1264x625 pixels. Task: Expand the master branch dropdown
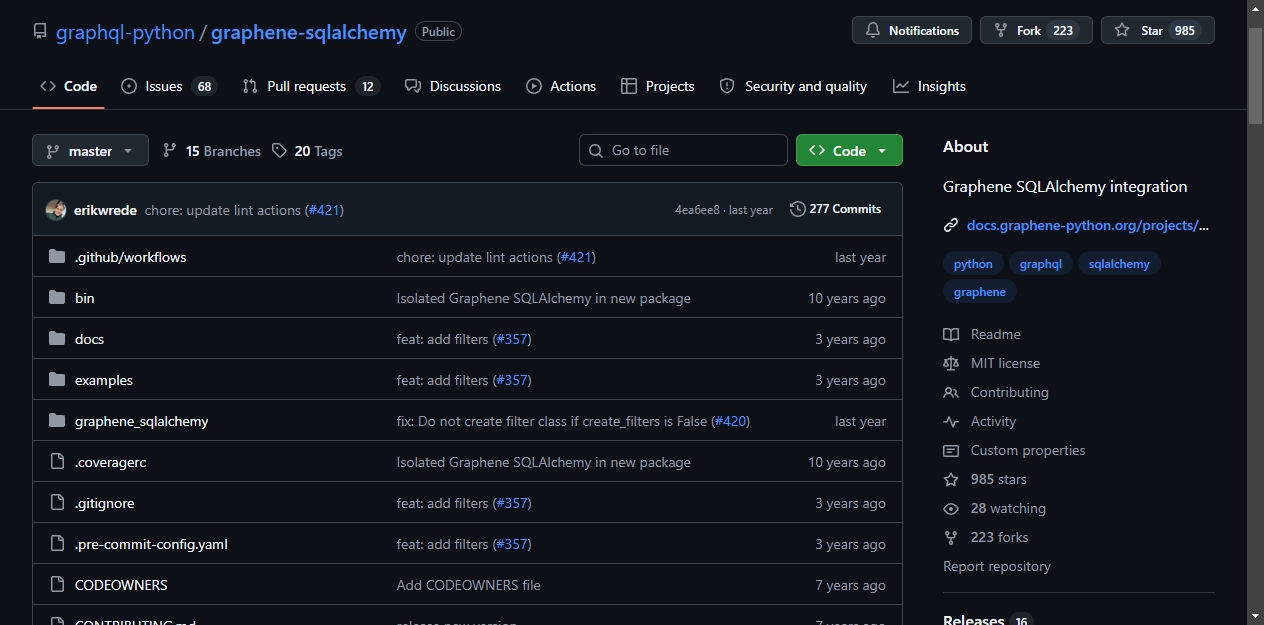(90, 151)
